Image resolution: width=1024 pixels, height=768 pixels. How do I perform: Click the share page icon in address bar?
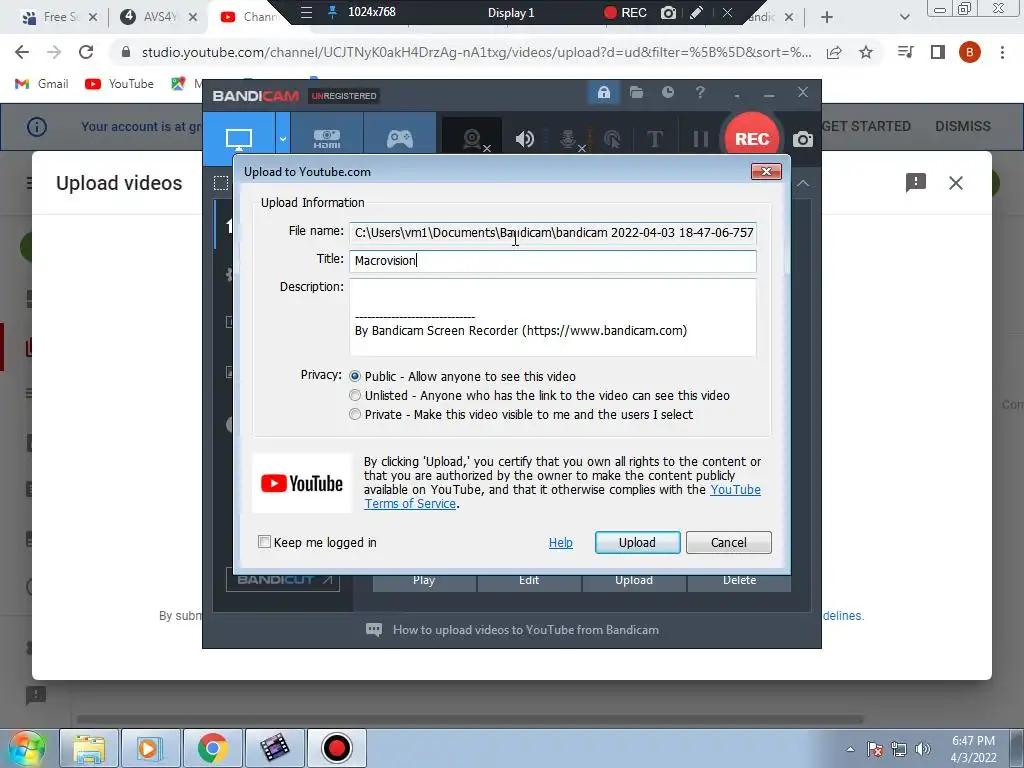pyautogui.click(x=834, y=53)
